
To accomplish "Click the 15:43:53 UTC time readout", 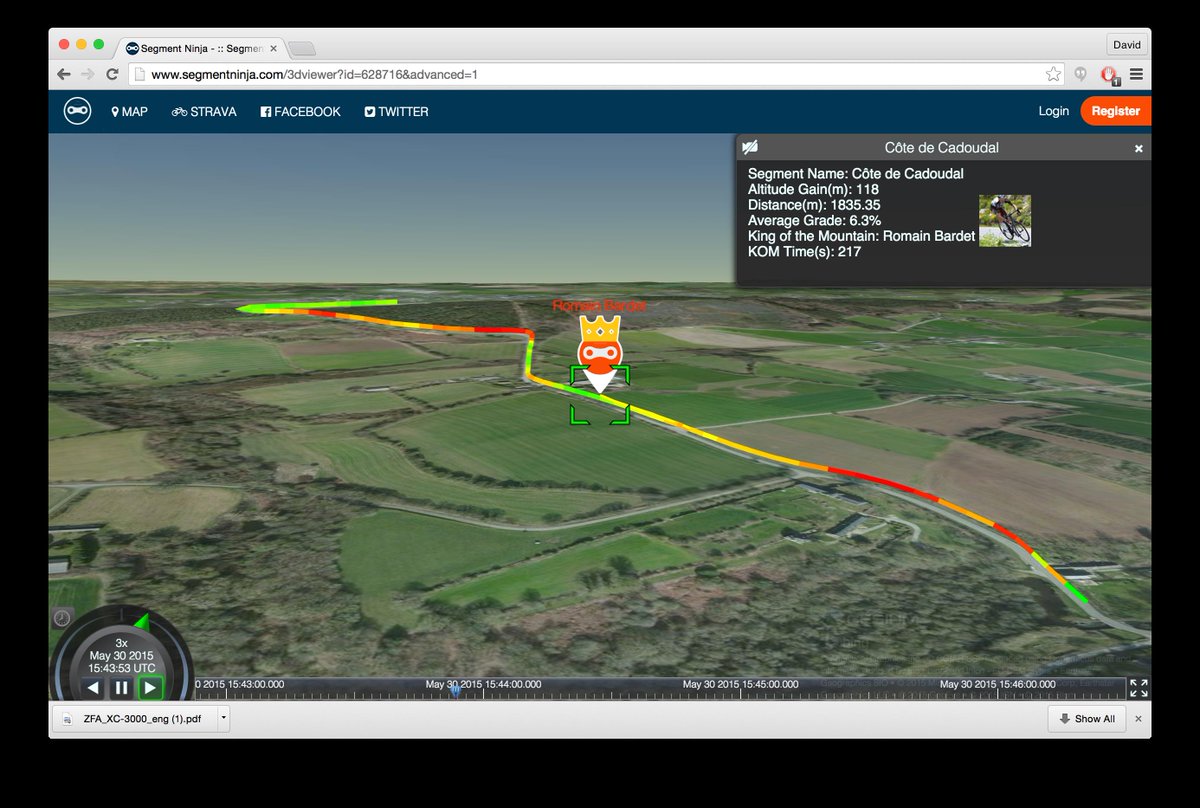I will point(121,668).
